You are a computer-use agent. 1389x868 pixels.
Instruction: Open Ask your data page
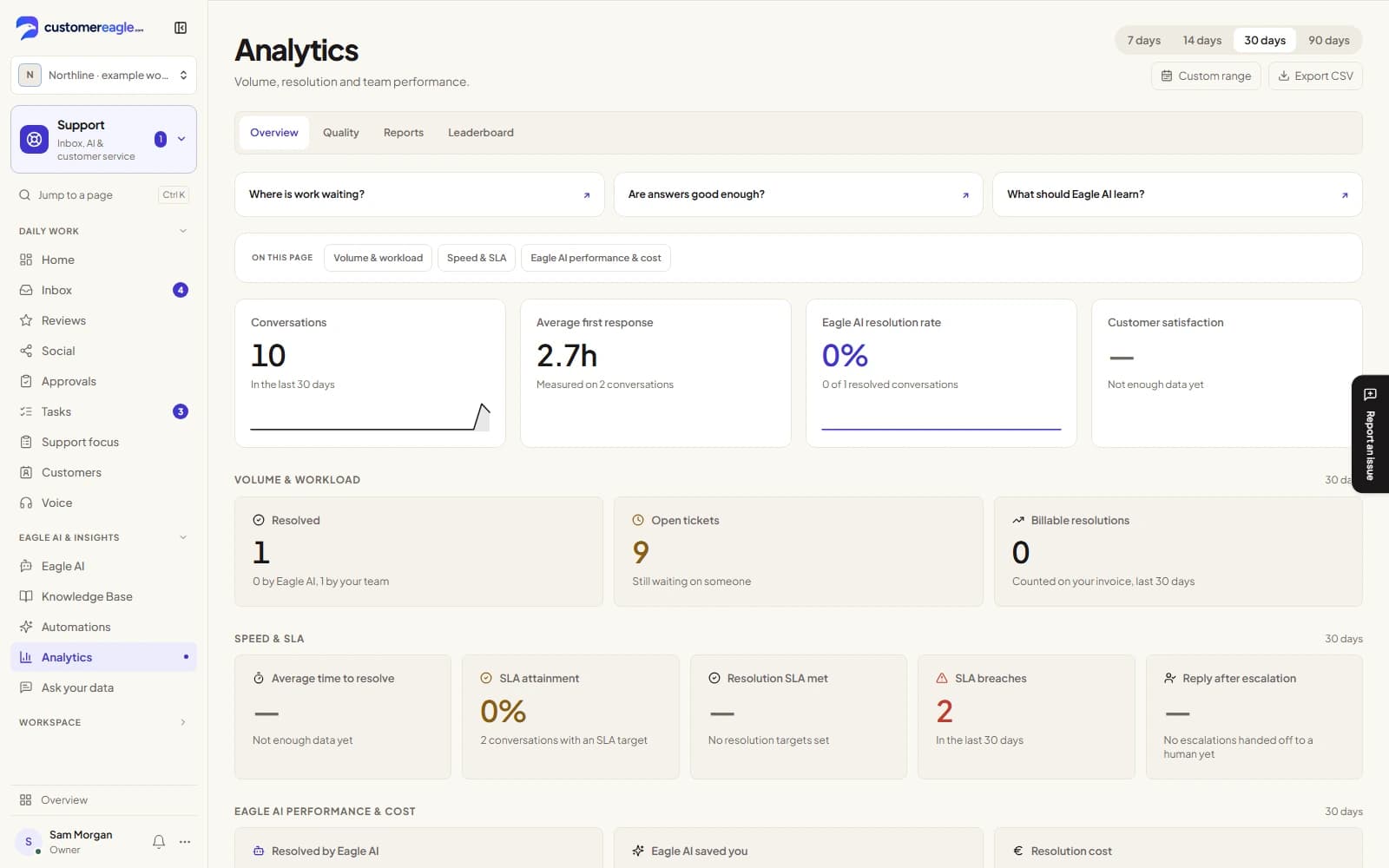(x=103, y=687)
